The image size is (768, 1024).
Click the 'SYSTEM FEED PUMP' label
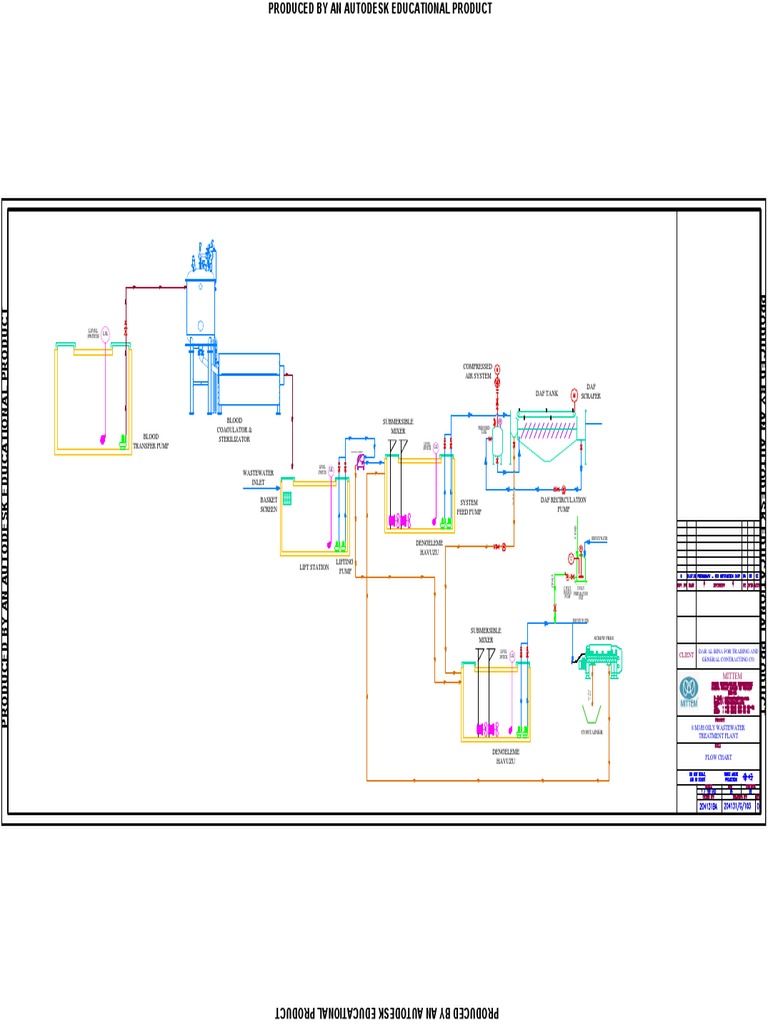click(x=469, y=507)
